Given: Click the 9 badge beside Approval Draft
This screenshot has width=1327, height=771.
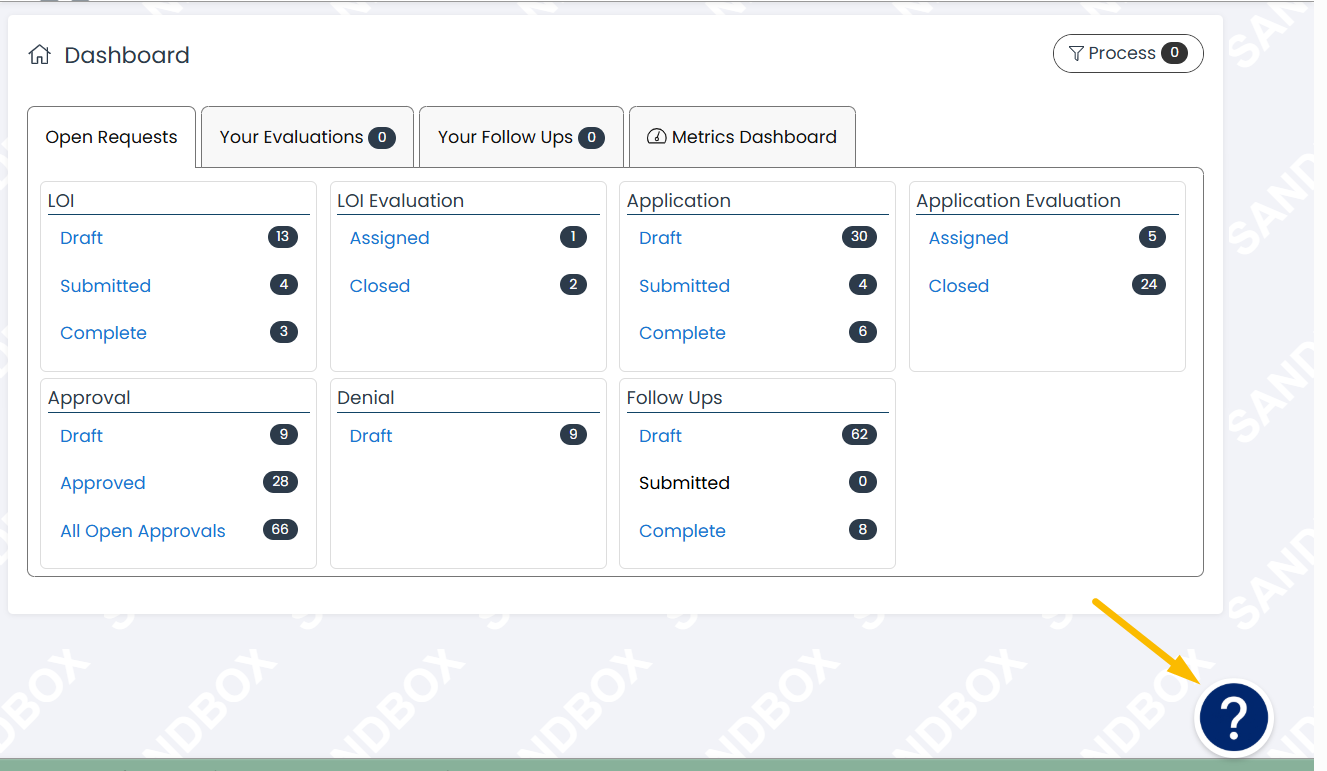Looking at the screenshot, I should point(284,435).
